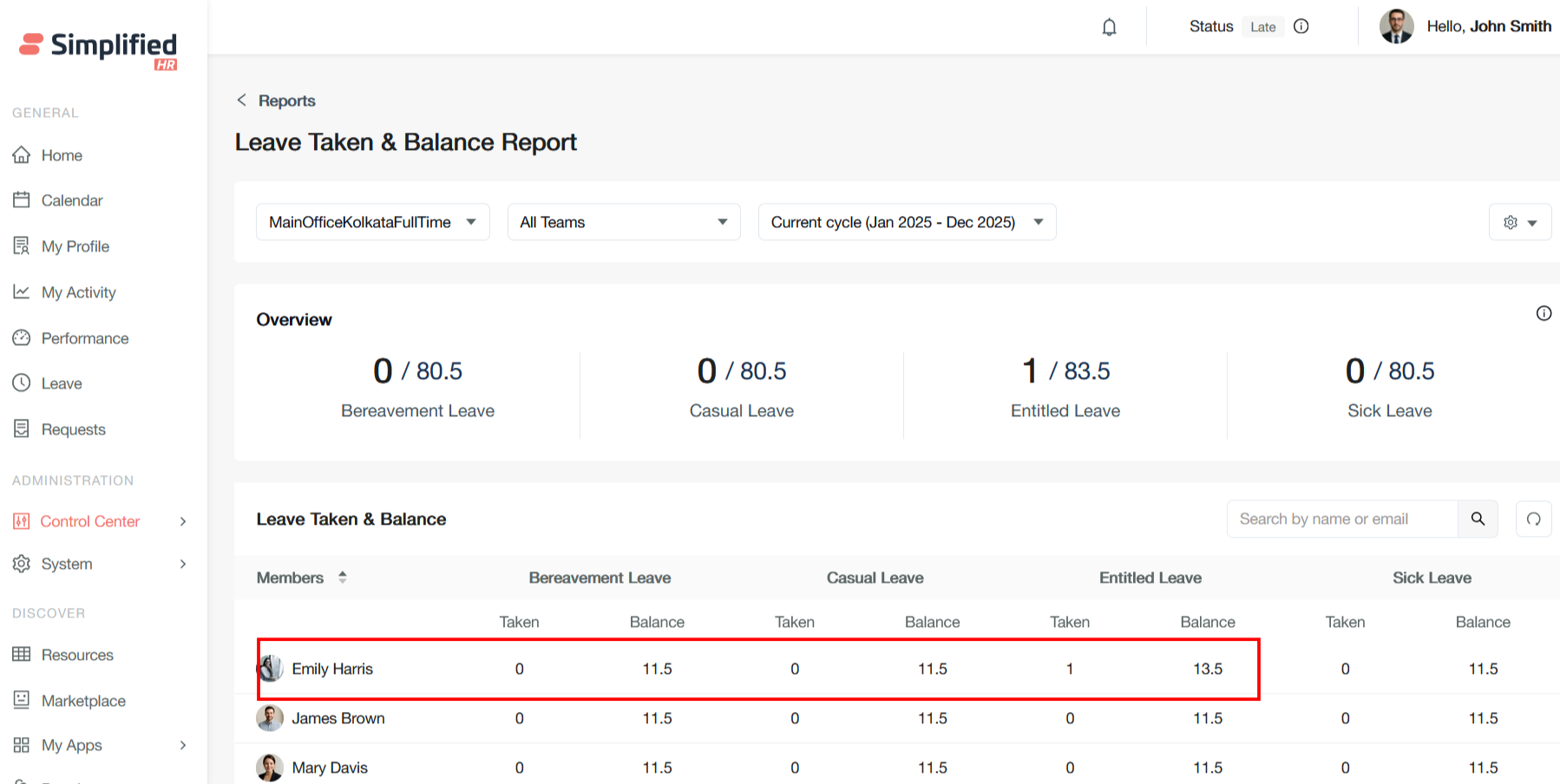The height and width of the screenshot is (784, 1560).
Task: Open the MainOfficeKolkataFullTime dropdown
Action: point(372,222)
